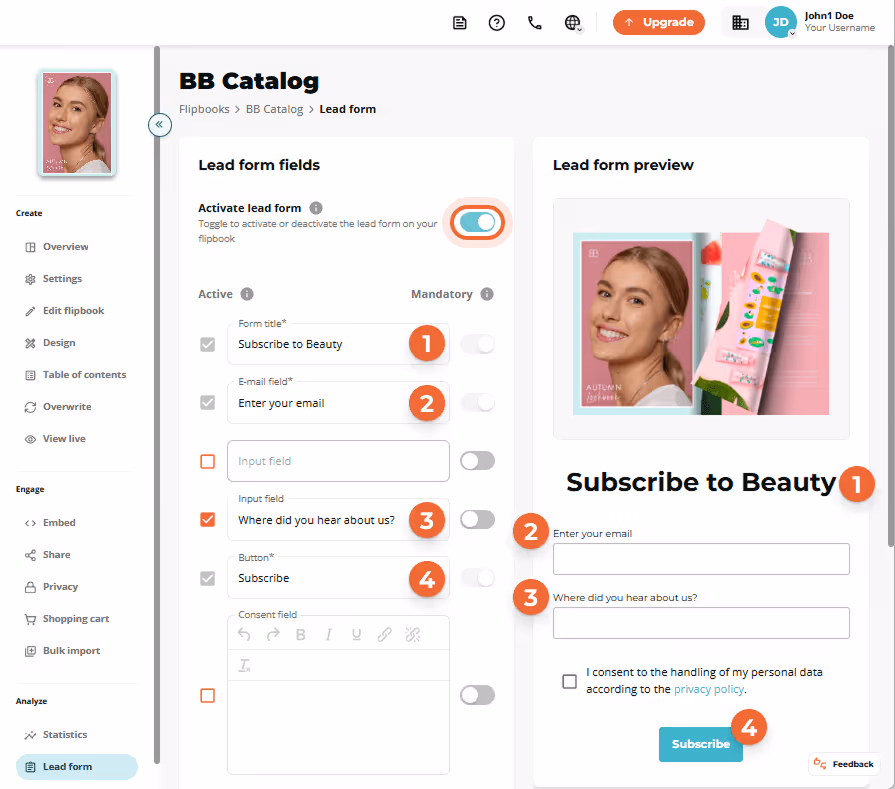
Task: Click the bold formatting icon
Action: [x=301, y=635]
